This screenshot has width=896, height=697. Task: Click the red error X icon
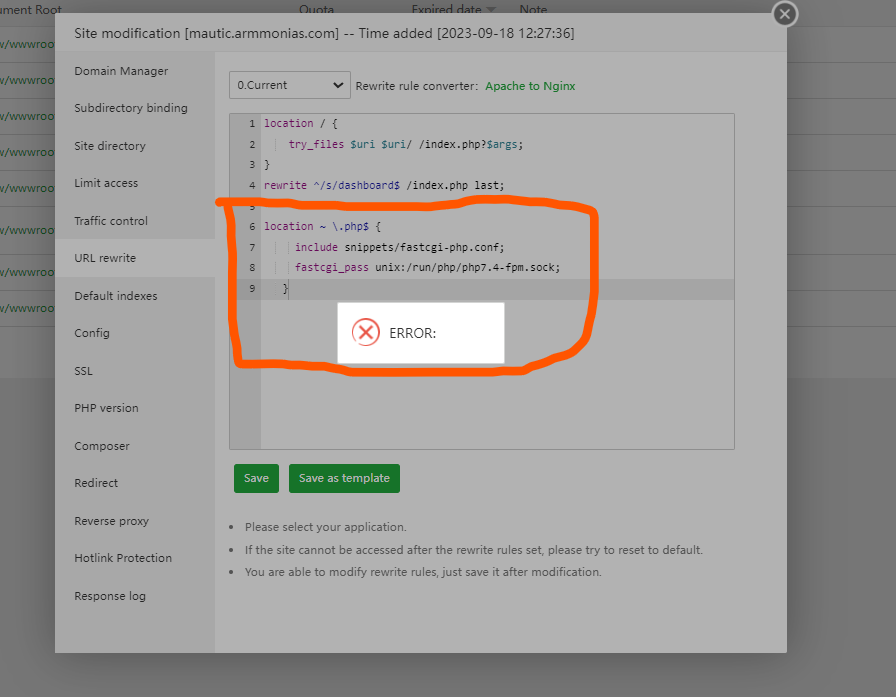(x=367, y=333)
